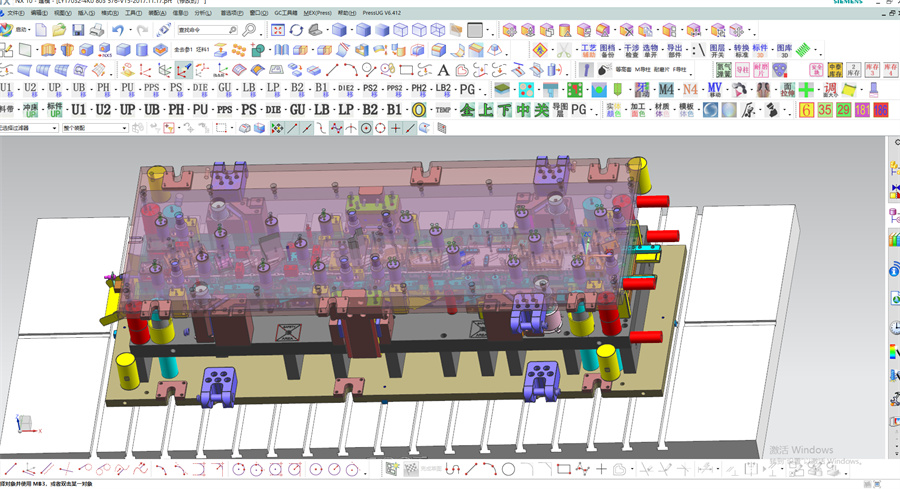Open the GC工具箱 menu
This screenshot has height=489, width=900.
coord(285,13)
